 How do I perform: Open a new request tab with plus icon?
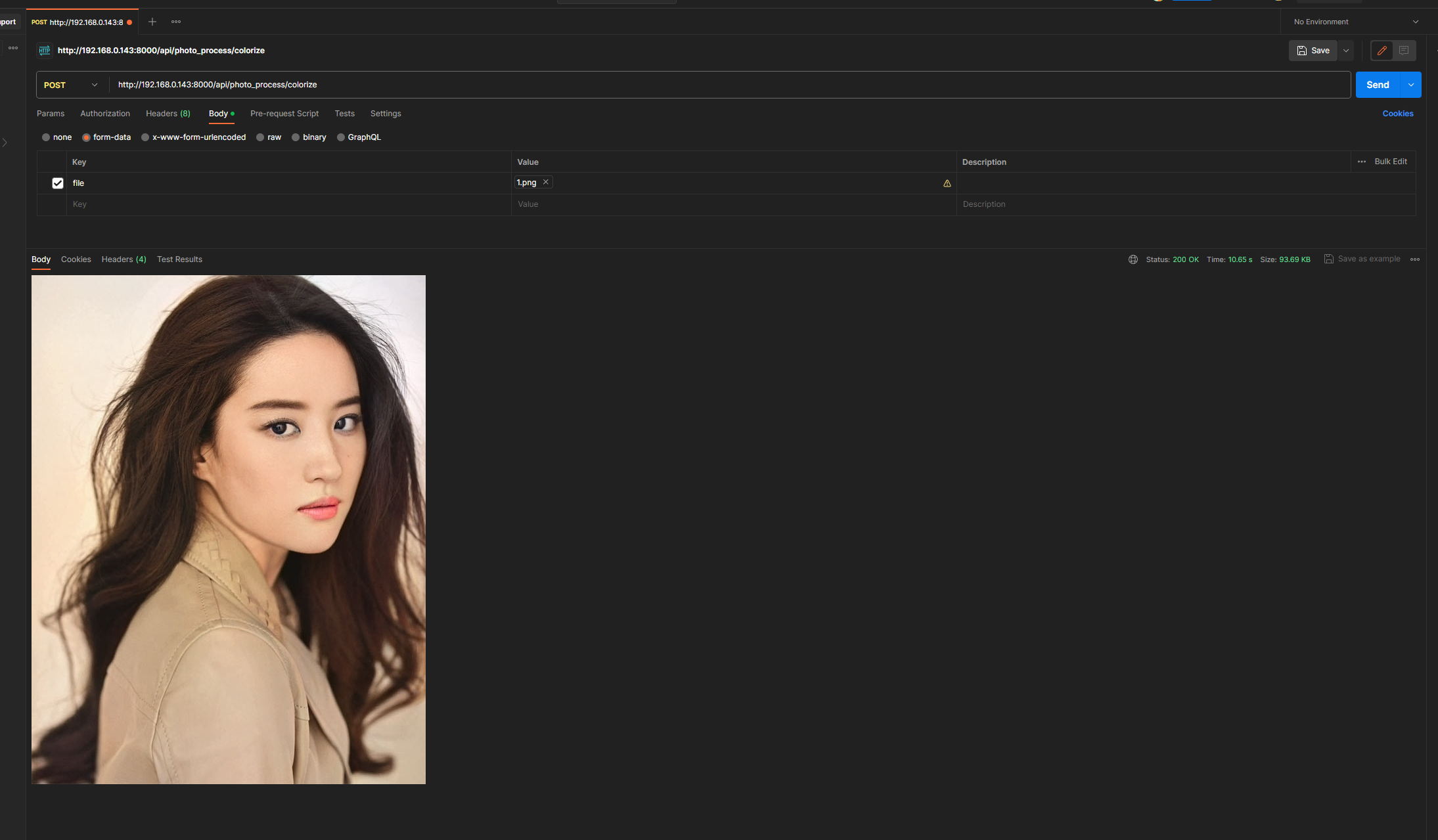tap(152, 22)
